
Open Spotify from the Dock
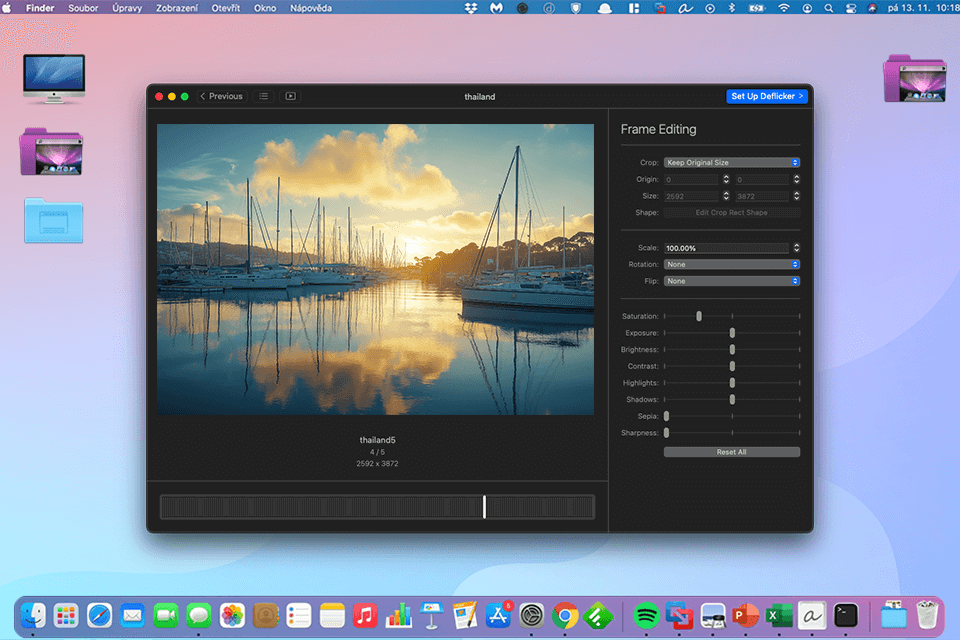[646, 616]
